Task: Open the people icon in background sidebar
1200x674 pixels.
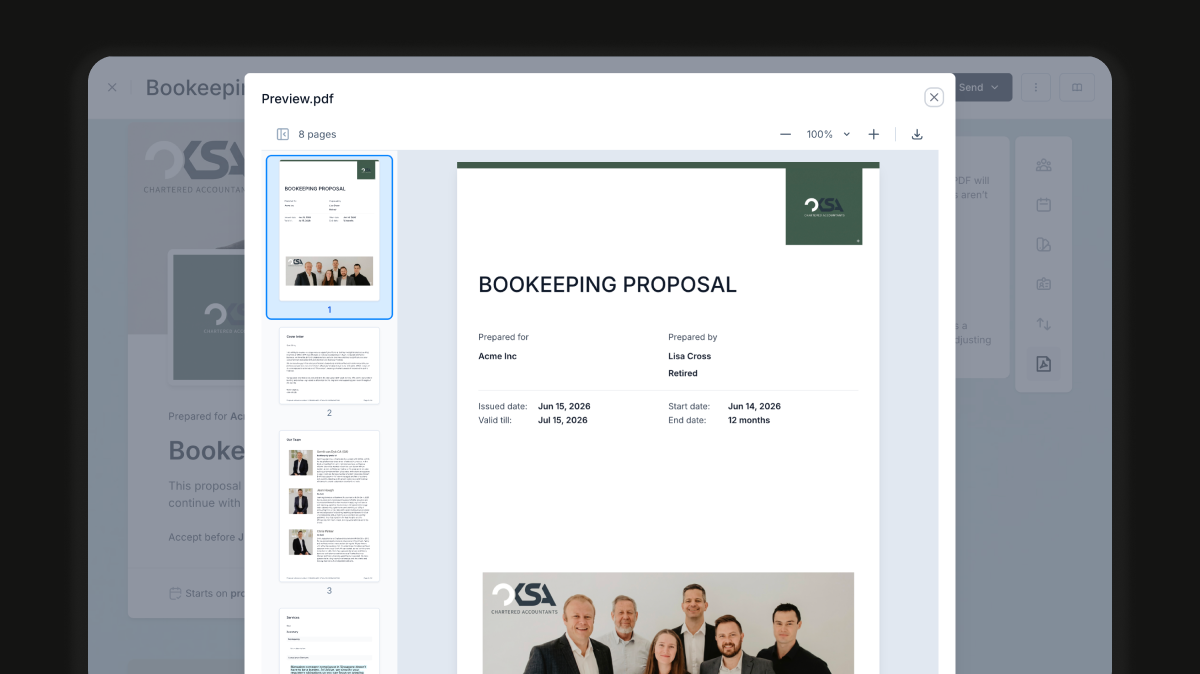Action: (x=1043, y=165)
